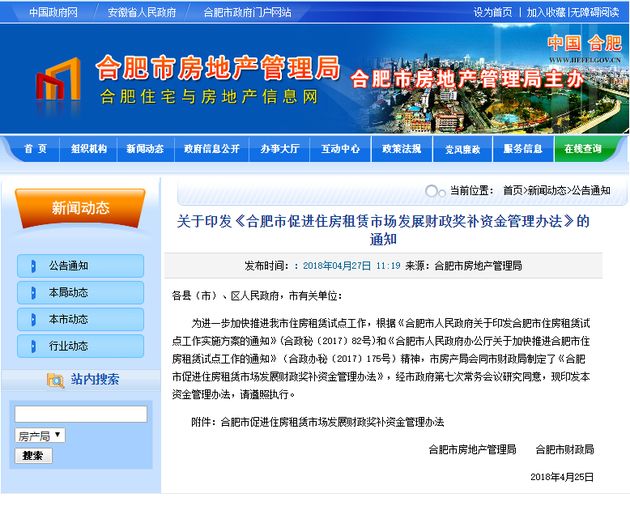Open the 互动中心 navigation tab
This screenshot has width=630, height=506.
(x=340, y=149)
